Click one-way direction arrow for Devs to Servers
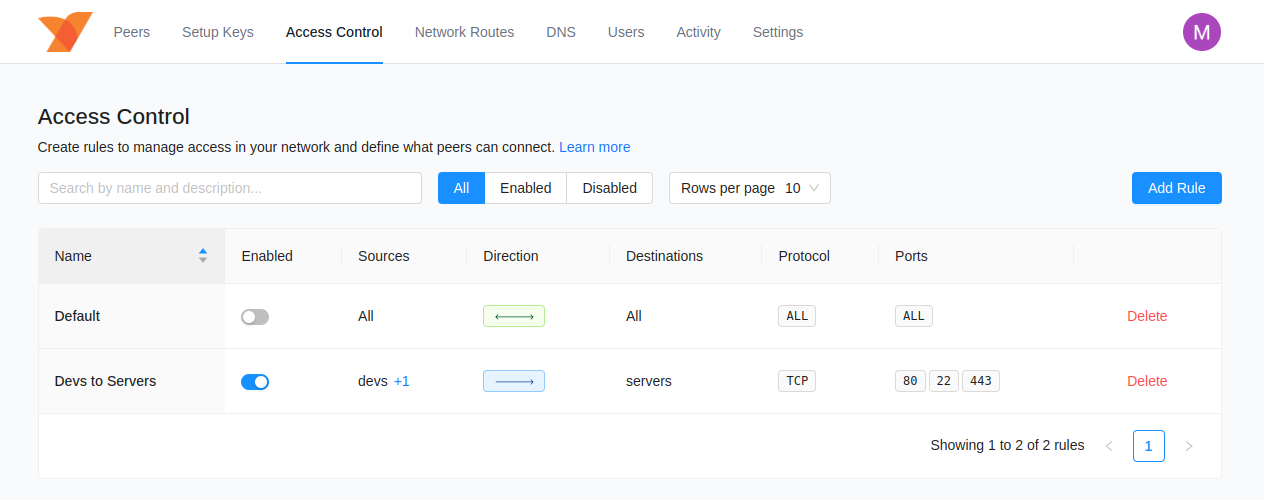Screen dimensions: 1264x500 [514, 381]
